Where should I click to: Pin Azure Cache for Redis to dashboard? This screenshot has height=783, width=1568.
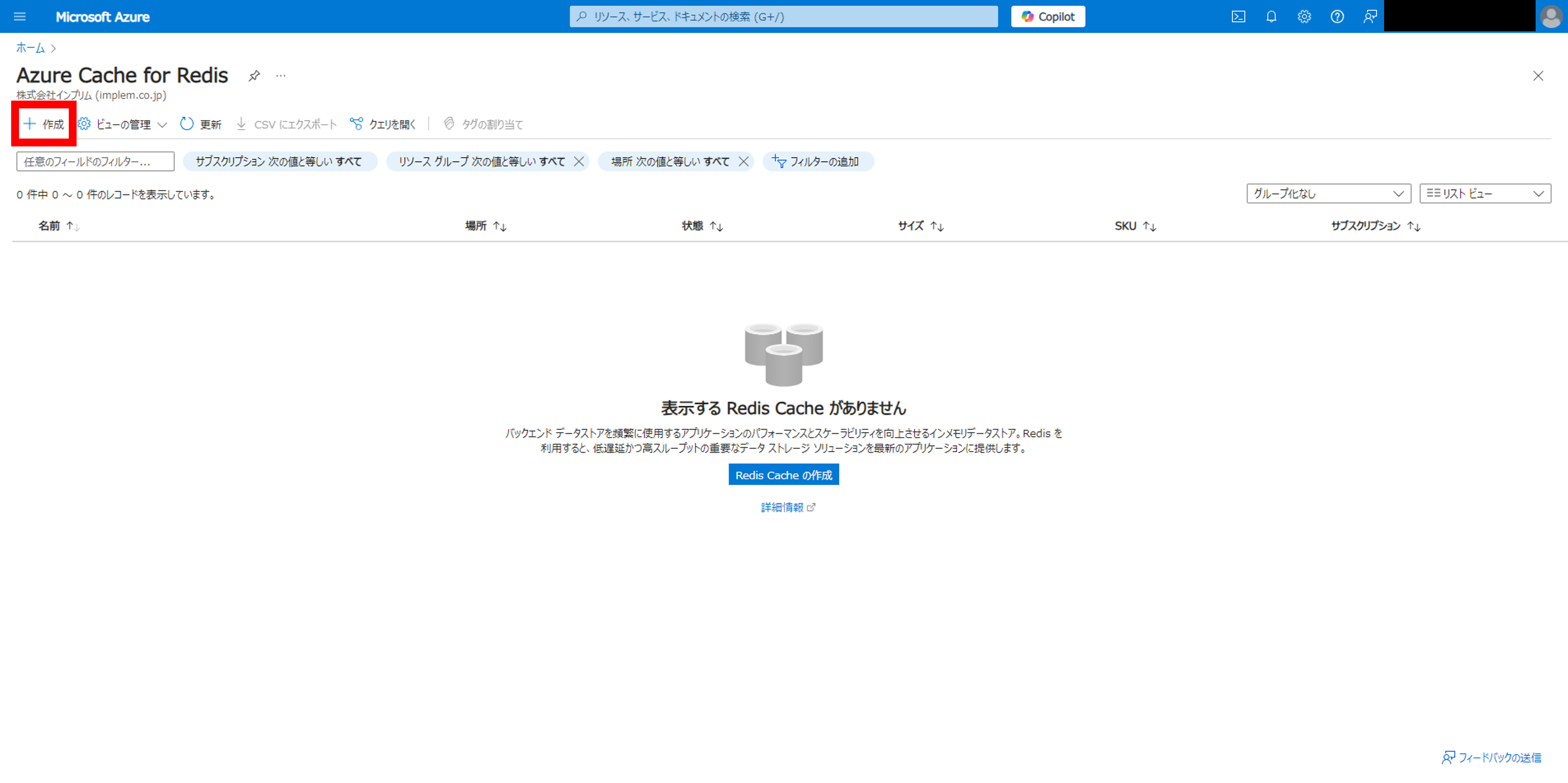[x=254, y=75]
